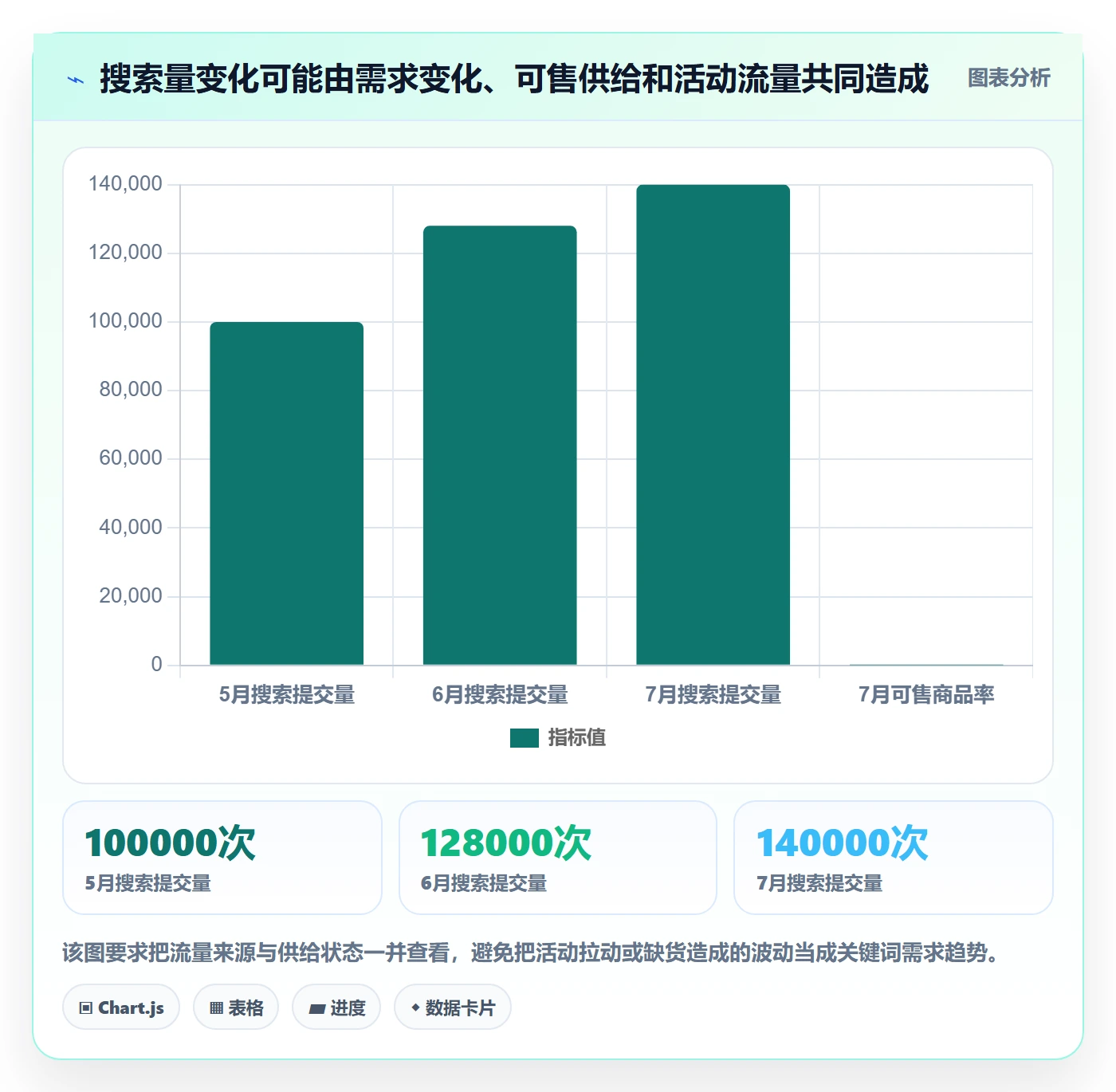The image size is (1116, 1092).
Task: Click the square icon in Chart.js chip
Action: 86,1008
